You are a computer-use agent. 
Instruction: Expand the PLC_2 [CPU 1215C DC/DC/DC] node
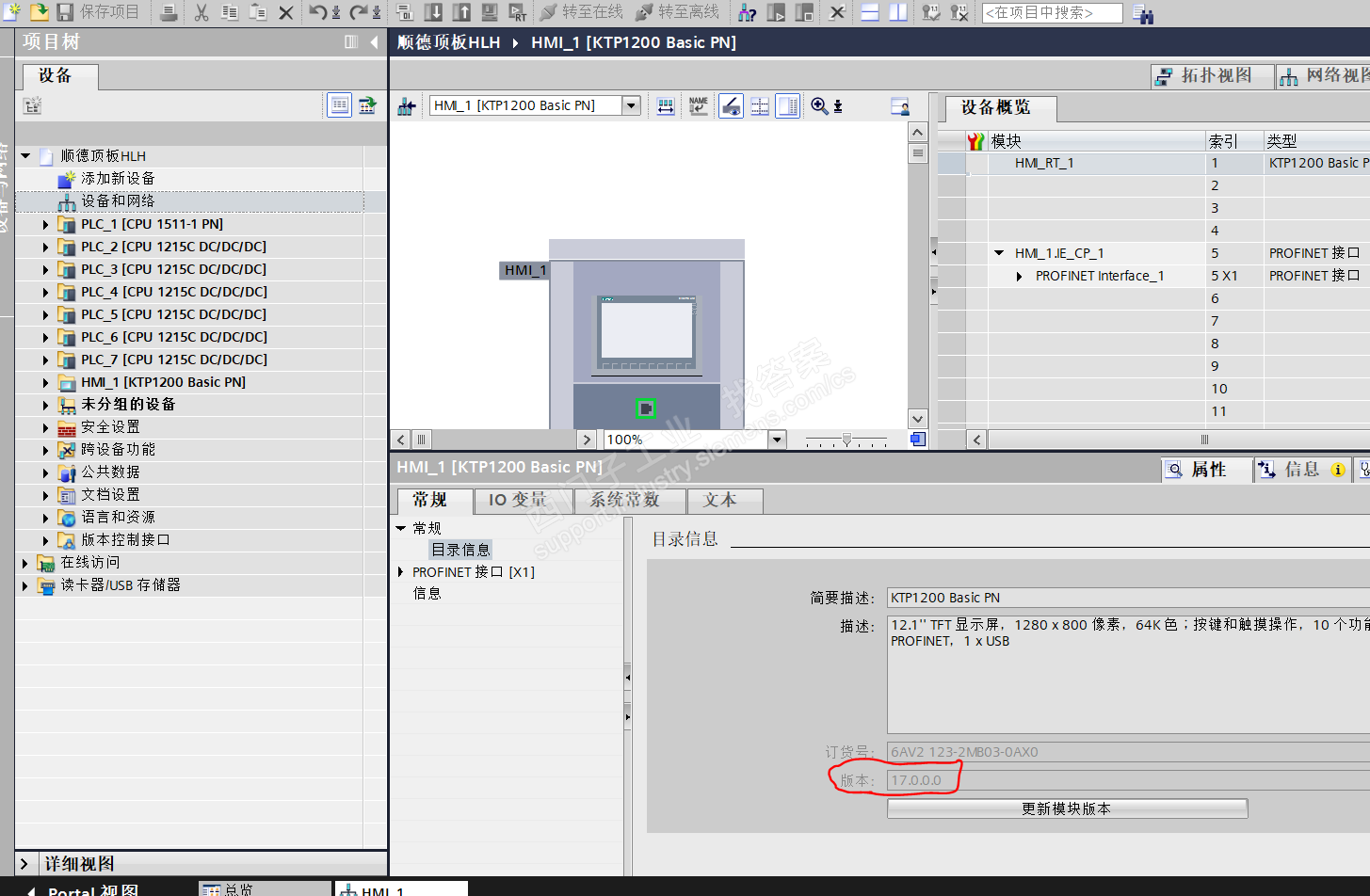(x=45, y=247)
